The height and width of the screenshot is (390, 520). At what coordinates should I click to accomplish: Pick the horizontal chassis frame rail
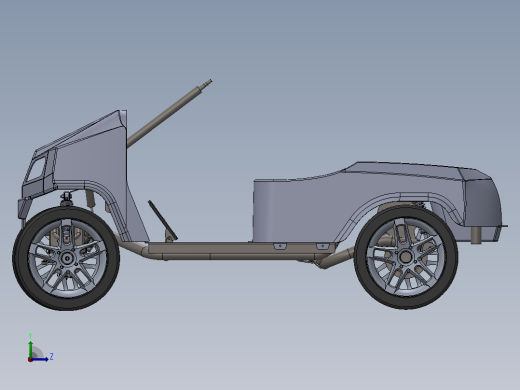coord(240,251)
